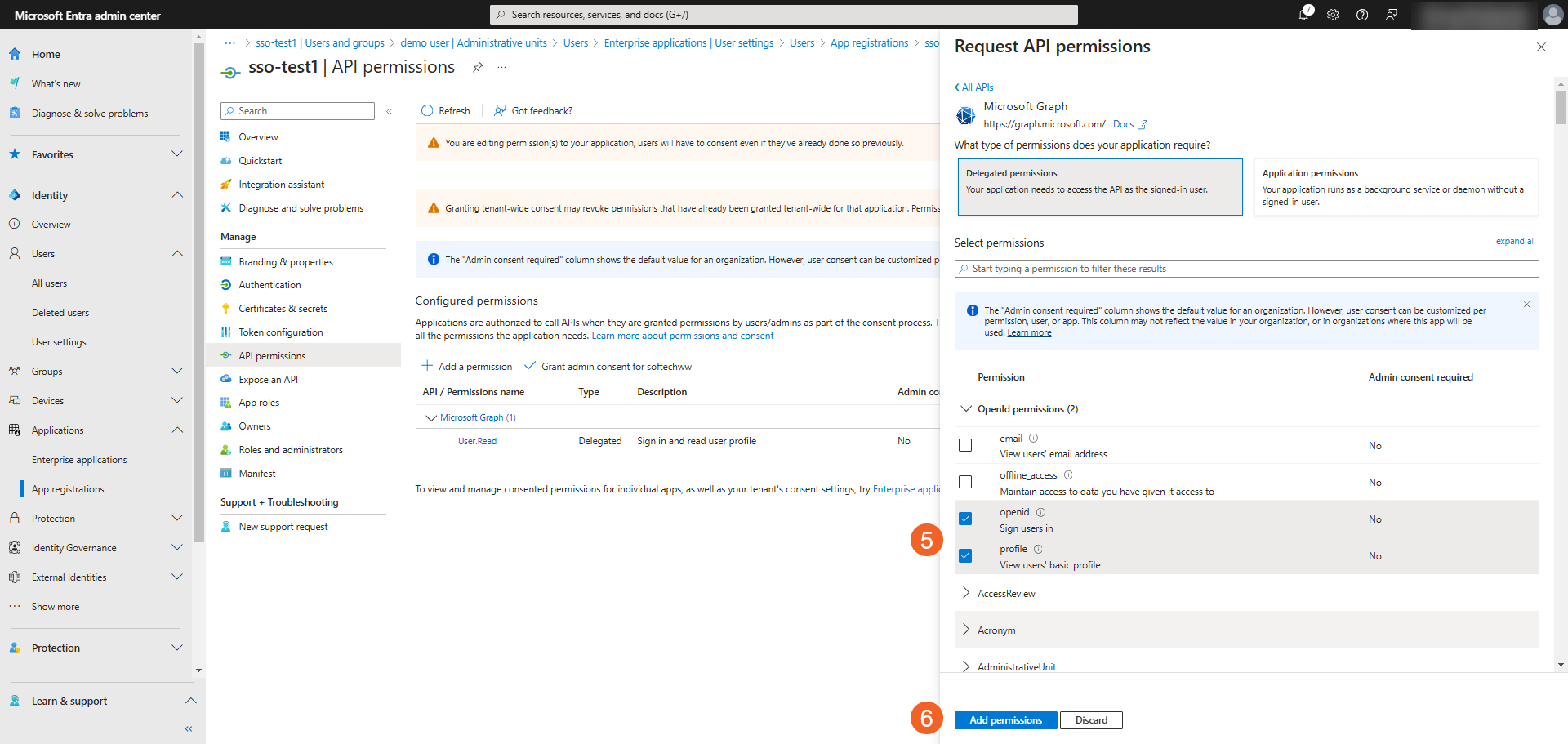Open Certificates & secrets menu item
Viewport: 1568px width, 744px height.
283,309
